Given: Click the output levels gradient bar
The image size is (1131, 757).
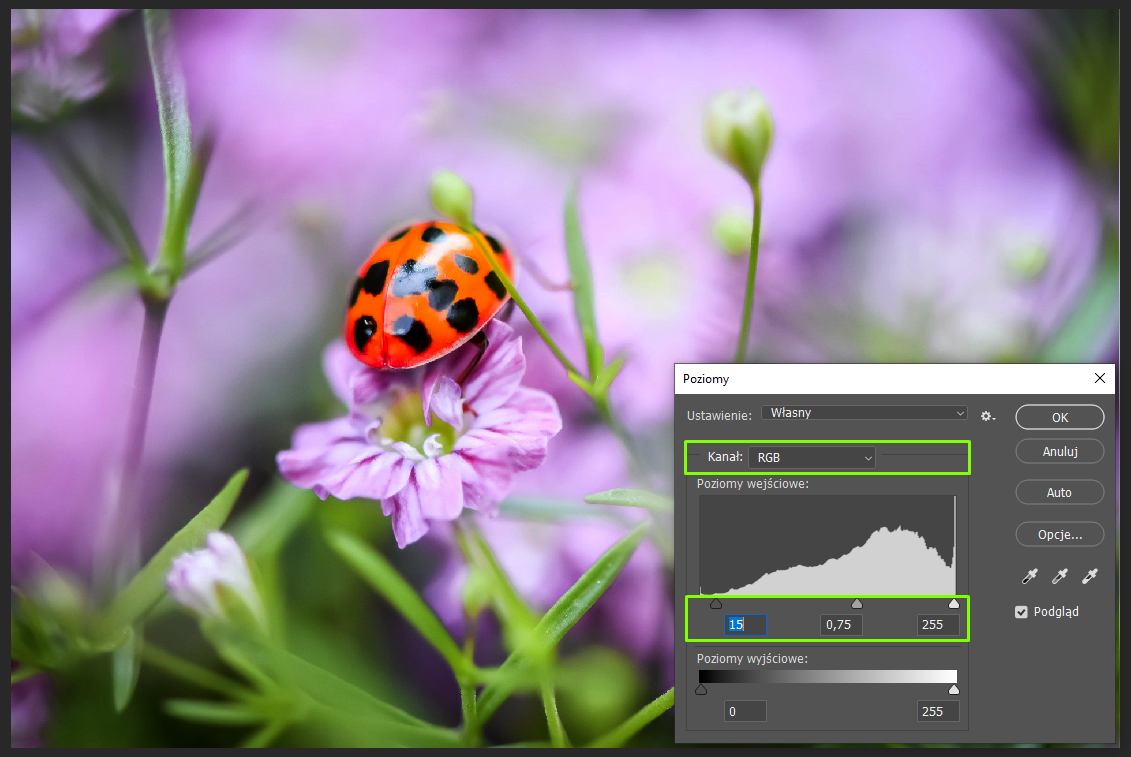Looking at the screenshot, I should pos(827,677).
